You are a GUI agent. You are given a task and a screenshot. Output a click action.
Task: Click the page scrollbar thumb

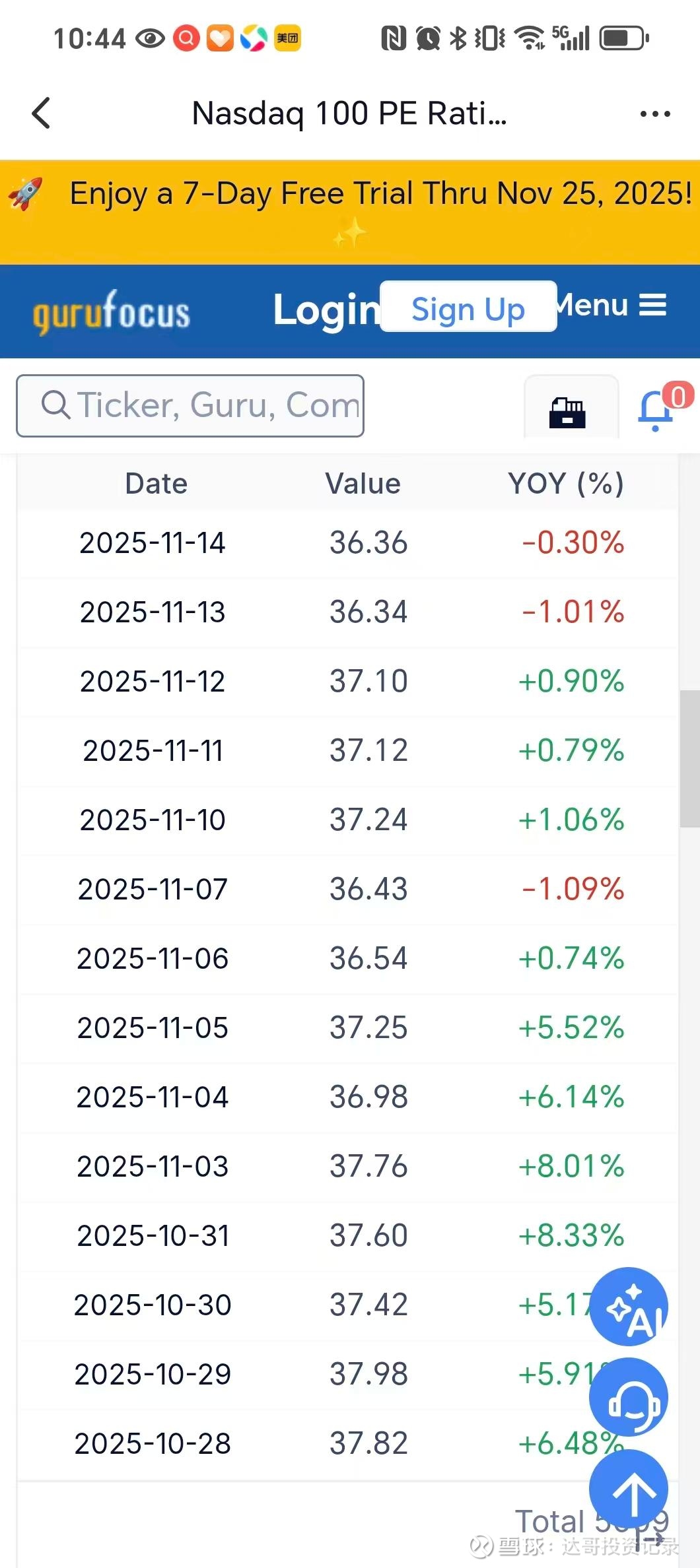point(689,758)
